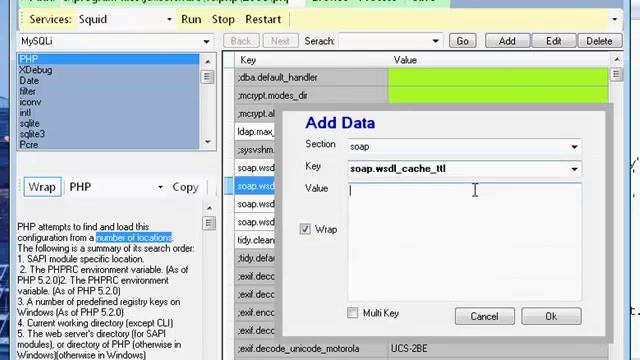Click the Delete button
The height and width of the screenshot is (360, 640).
click(599, 41)
